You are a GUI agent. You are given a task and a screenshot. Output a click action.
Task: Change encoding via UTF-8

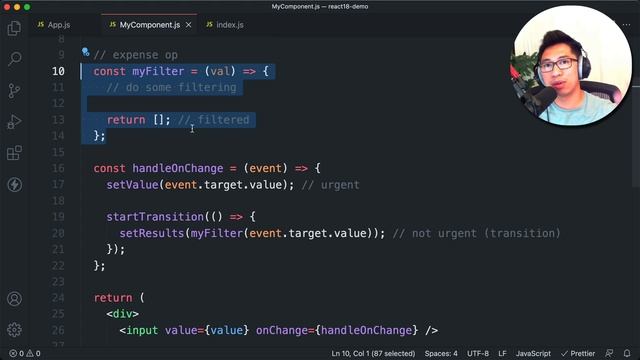pyautogui.click(x=478, y=353)
